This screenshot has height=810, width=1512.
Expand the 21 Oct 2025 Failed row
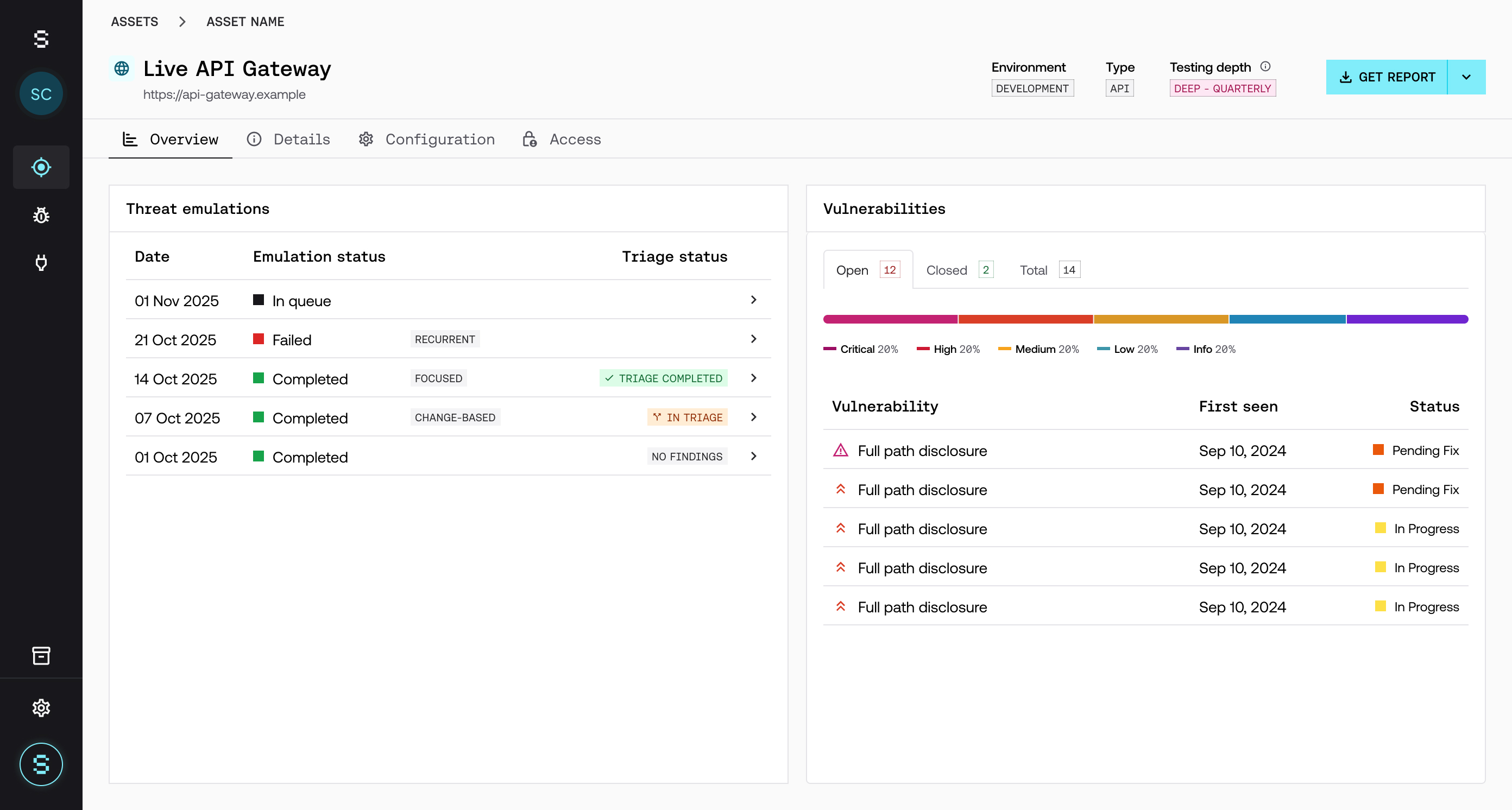coord(753,339)
